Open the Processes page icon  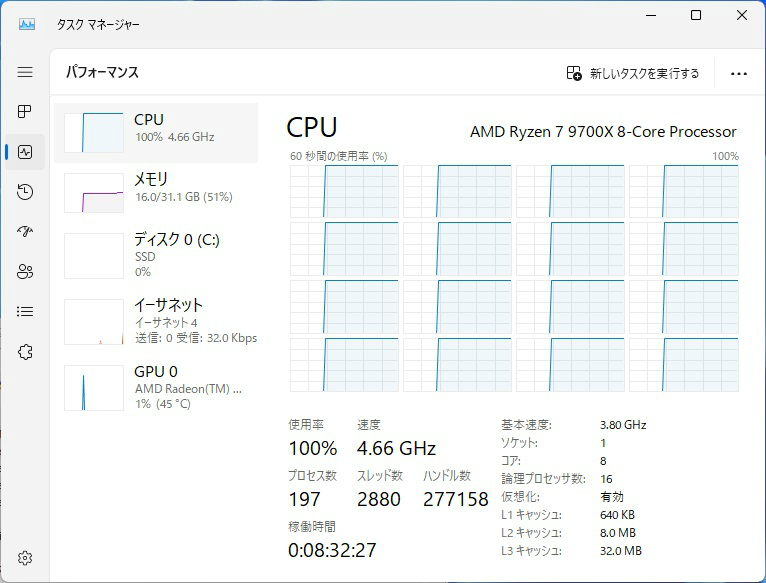(x=25, y=111)
